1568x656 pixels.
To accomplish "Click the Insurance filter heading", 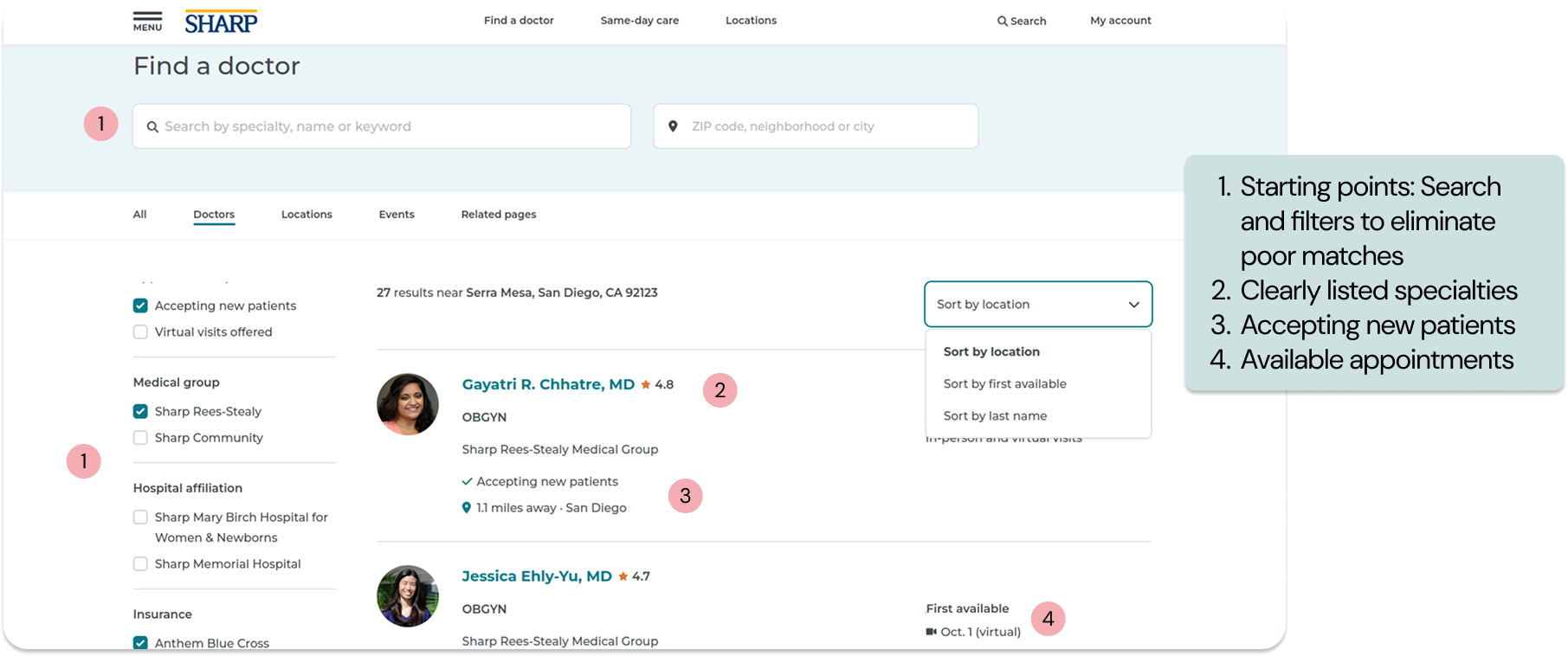I will tap(163, 614).
